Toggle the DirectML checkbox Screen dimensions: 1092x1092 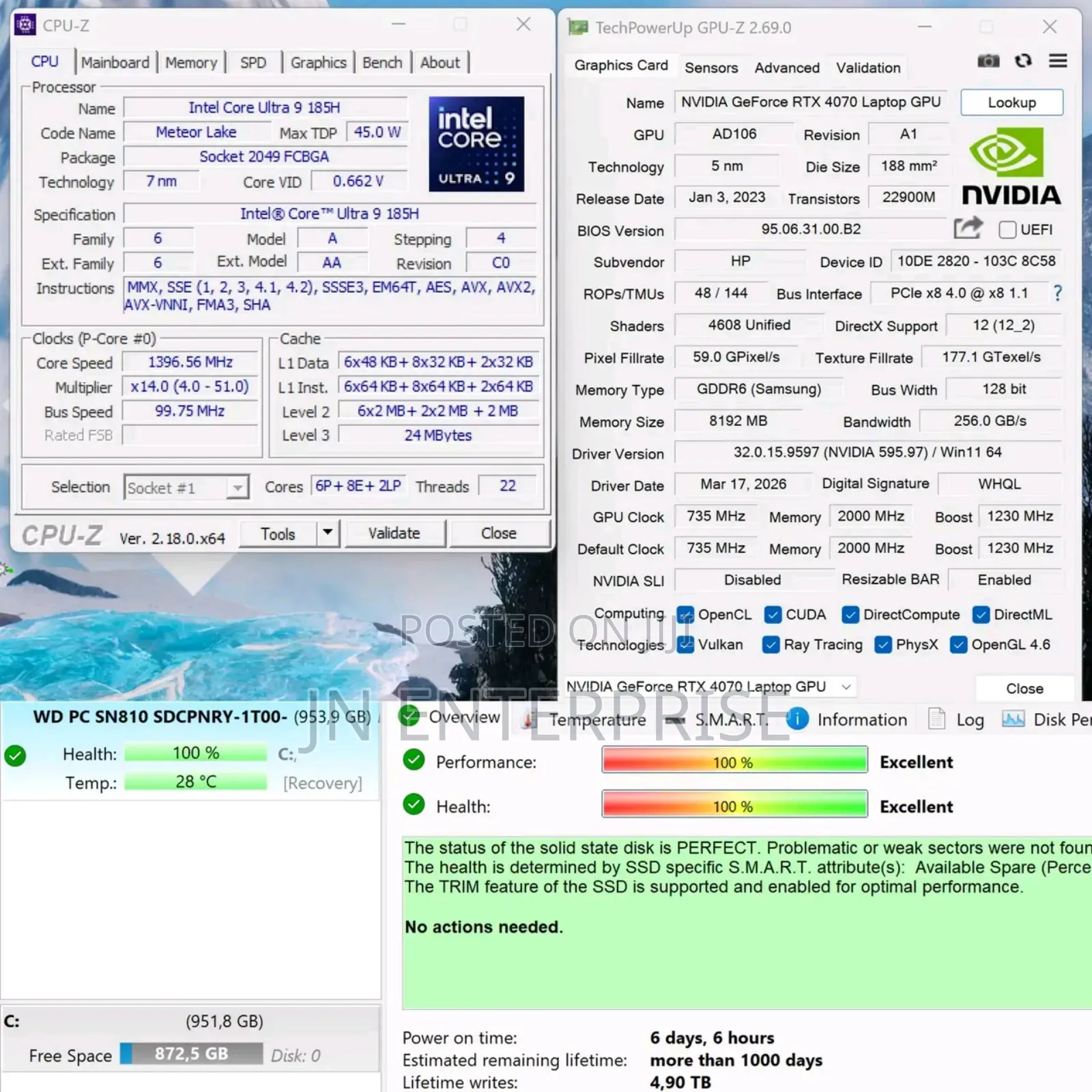981,614
